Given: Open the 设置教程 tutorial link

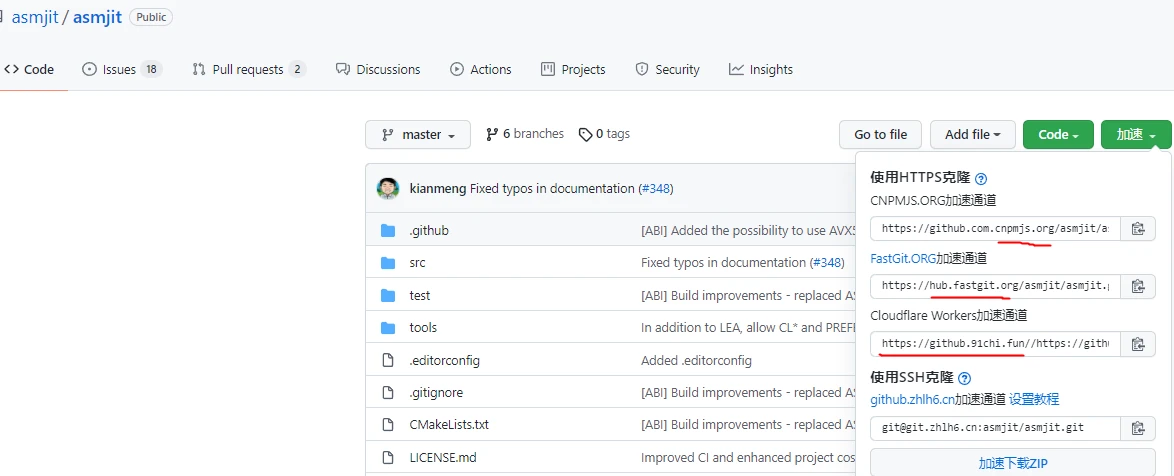Looking at the screenshot, I should click(x=1034, y=399).
